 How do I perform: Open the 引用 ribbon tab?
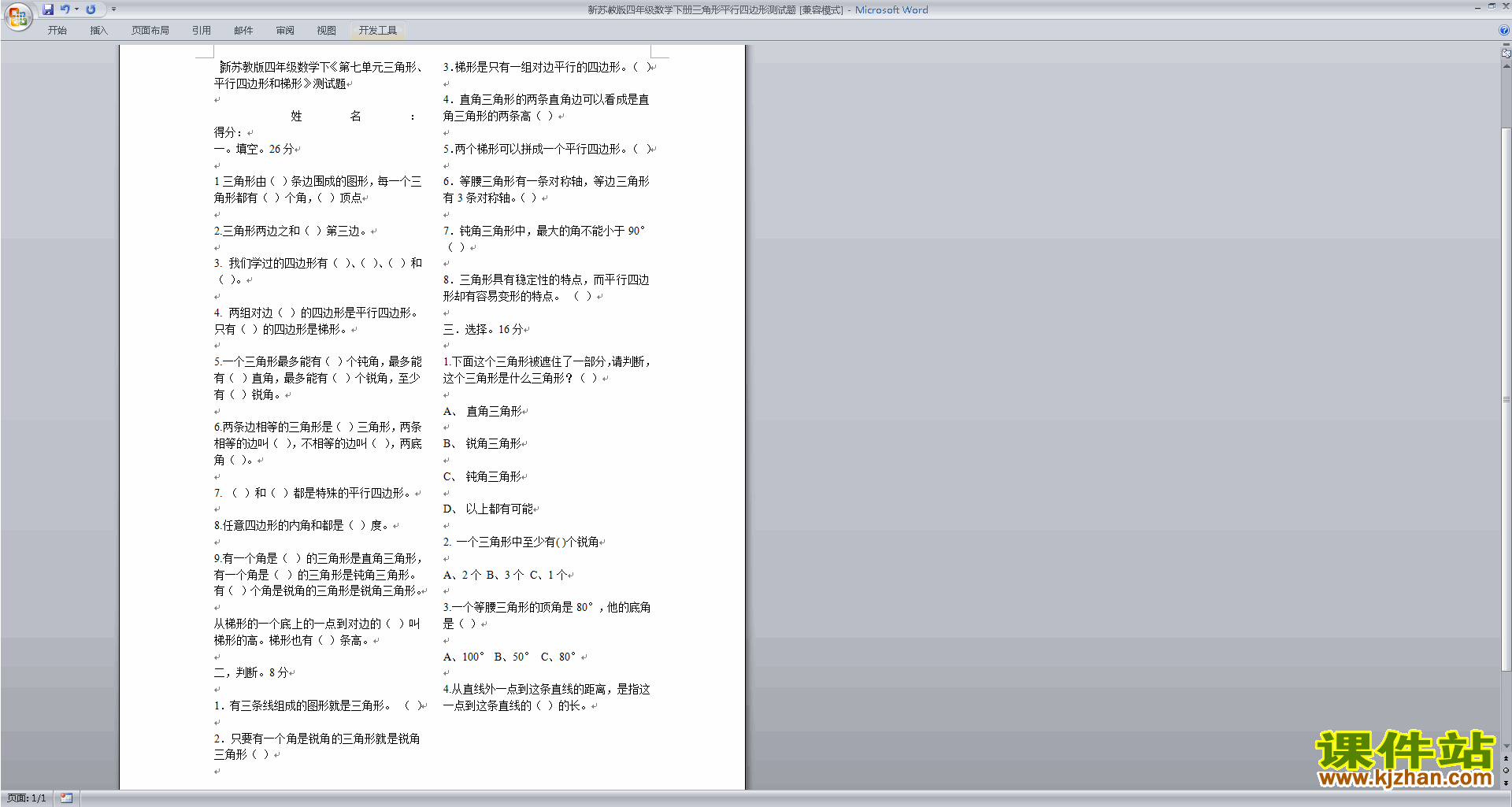pos(202,31)
